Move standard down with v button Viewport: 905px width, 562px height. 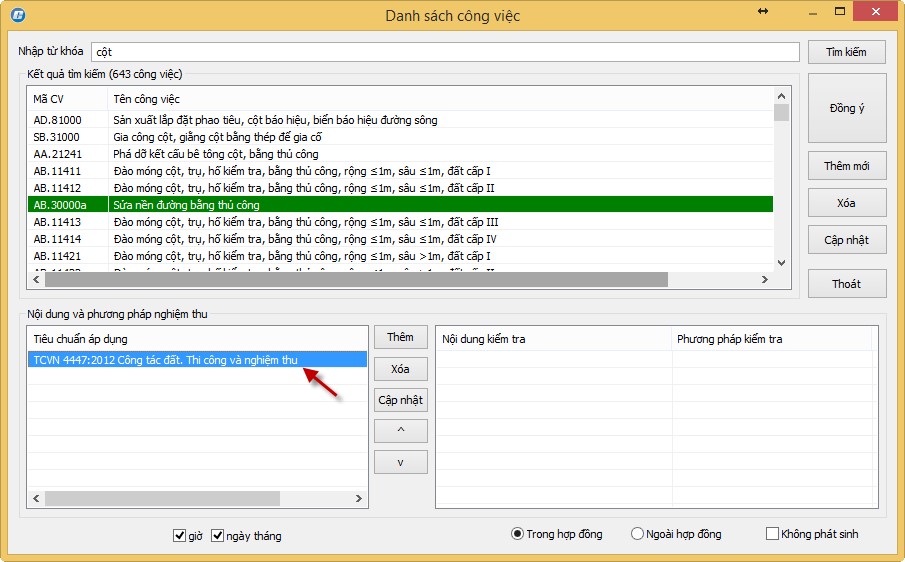point(400,463)
